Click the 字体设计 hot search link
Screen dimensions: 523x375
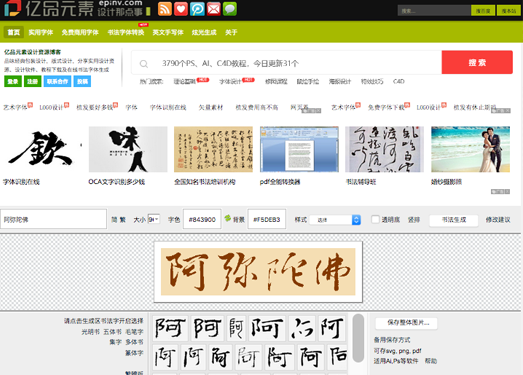point(230,81)
